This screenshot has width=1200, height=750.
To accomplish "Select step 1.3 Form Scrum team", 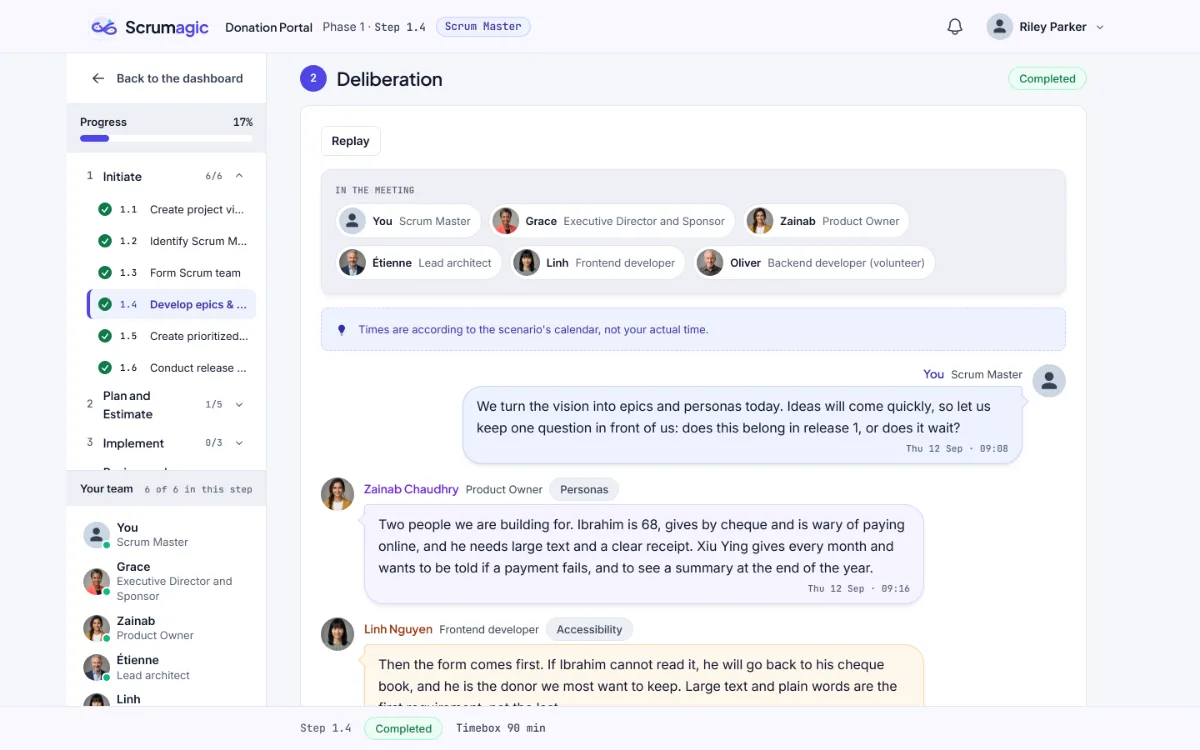I will point(171,273).
